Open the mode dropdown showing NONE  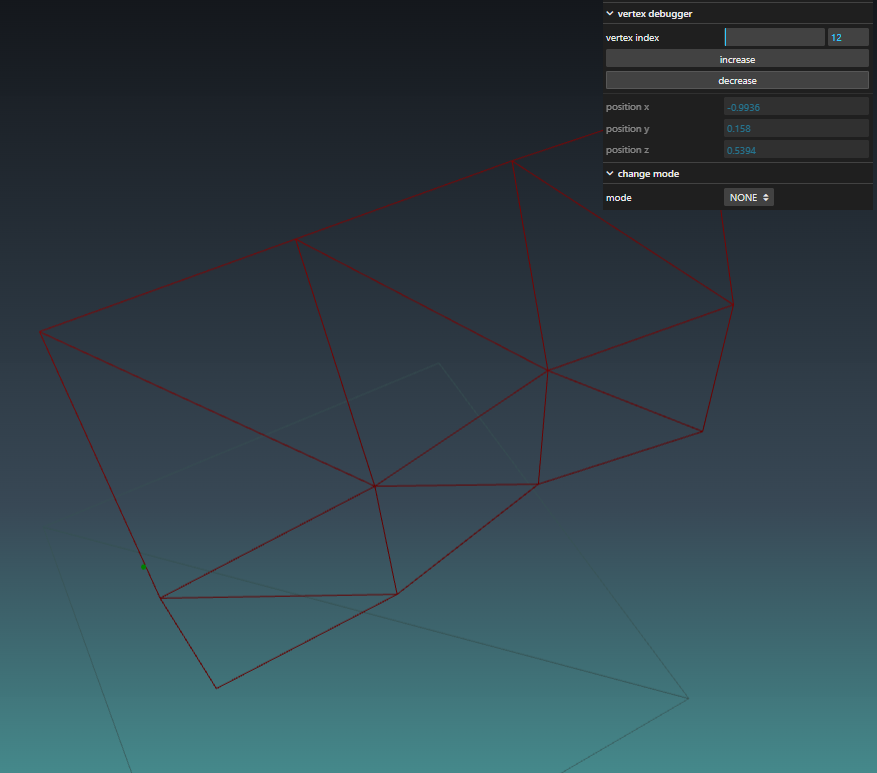748,197
